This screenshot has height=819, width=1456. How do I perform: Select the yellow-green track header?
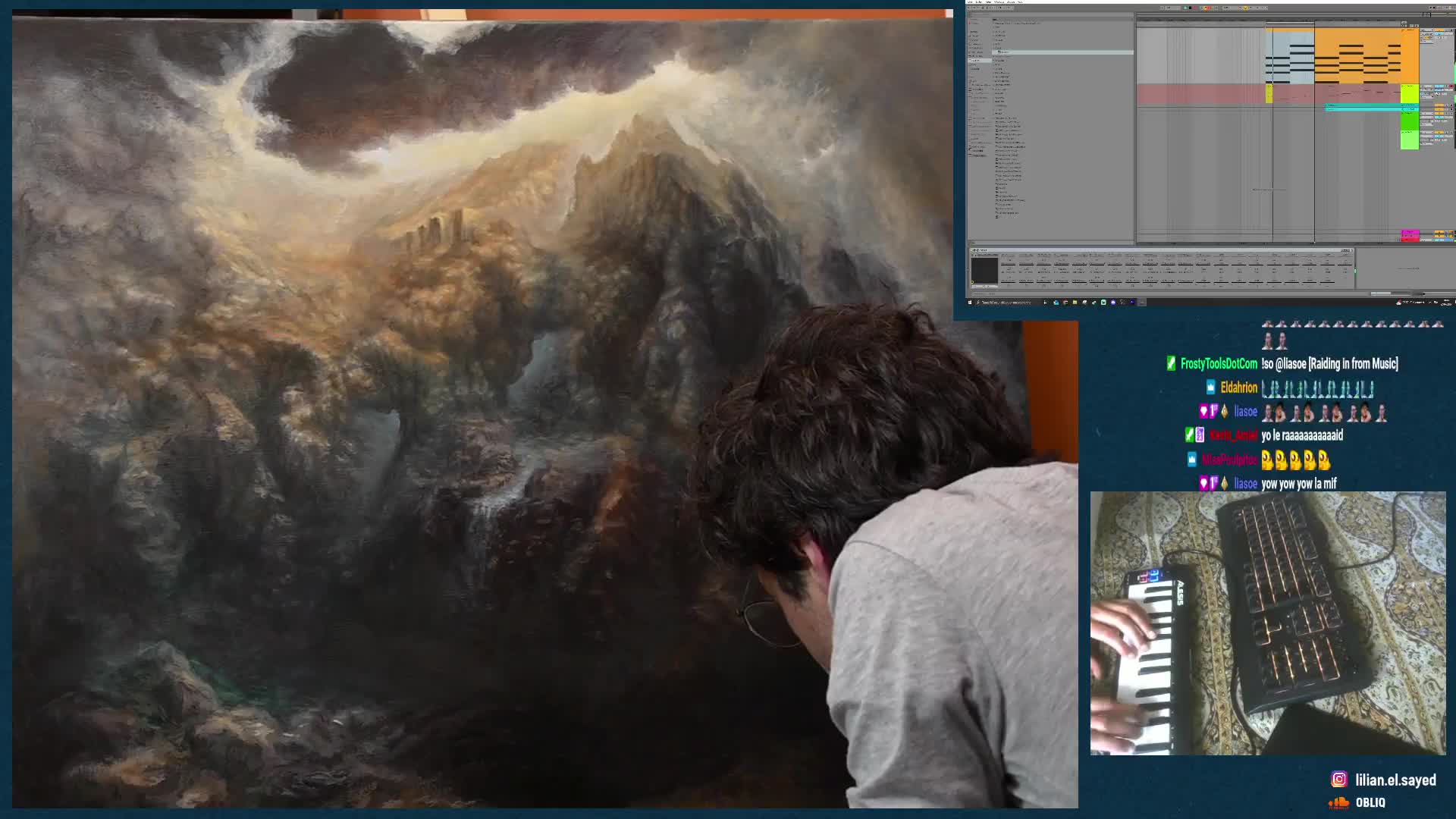click(1410, 94)
